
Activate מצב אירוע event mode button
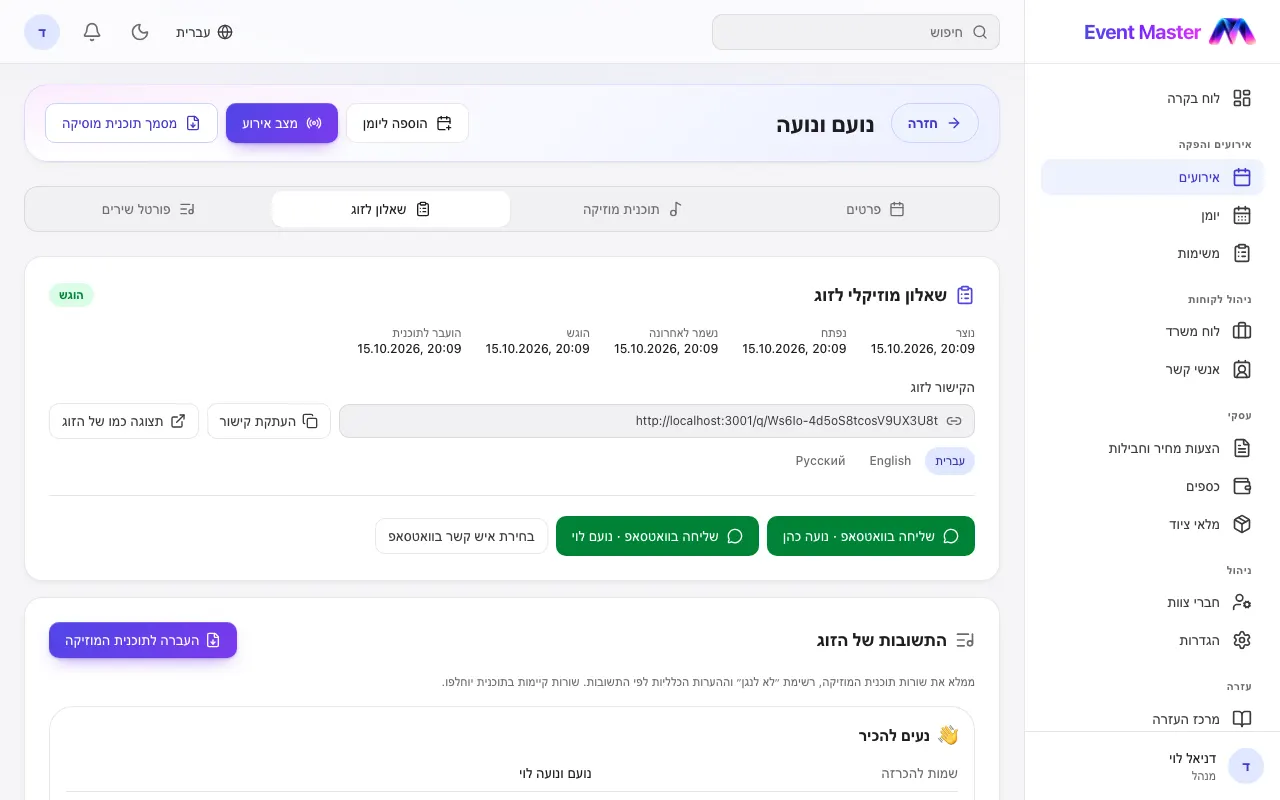pos(282,123)
